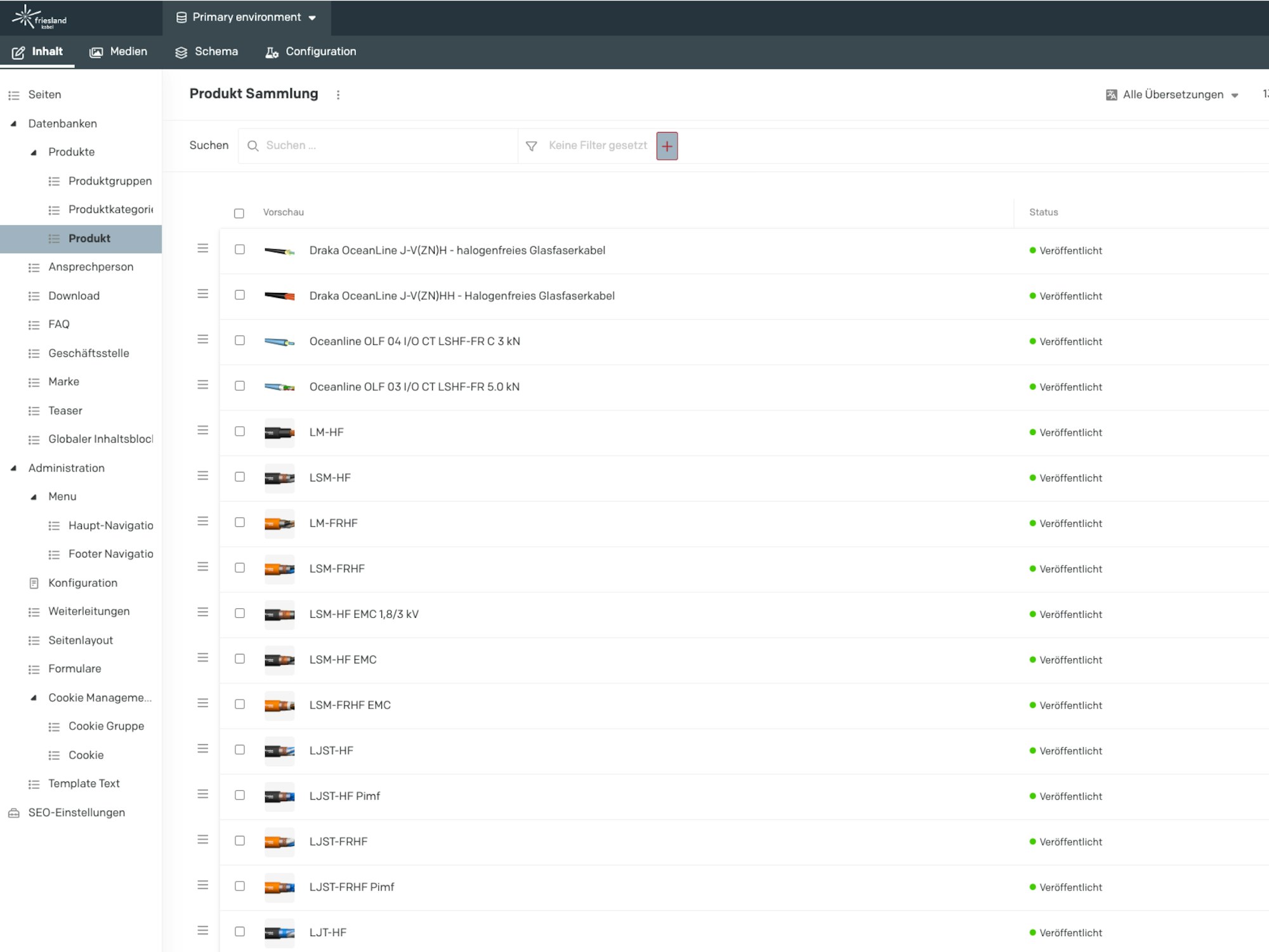Click the filter funnel icon
1269x952 pixels.
(x=532, y=146)
